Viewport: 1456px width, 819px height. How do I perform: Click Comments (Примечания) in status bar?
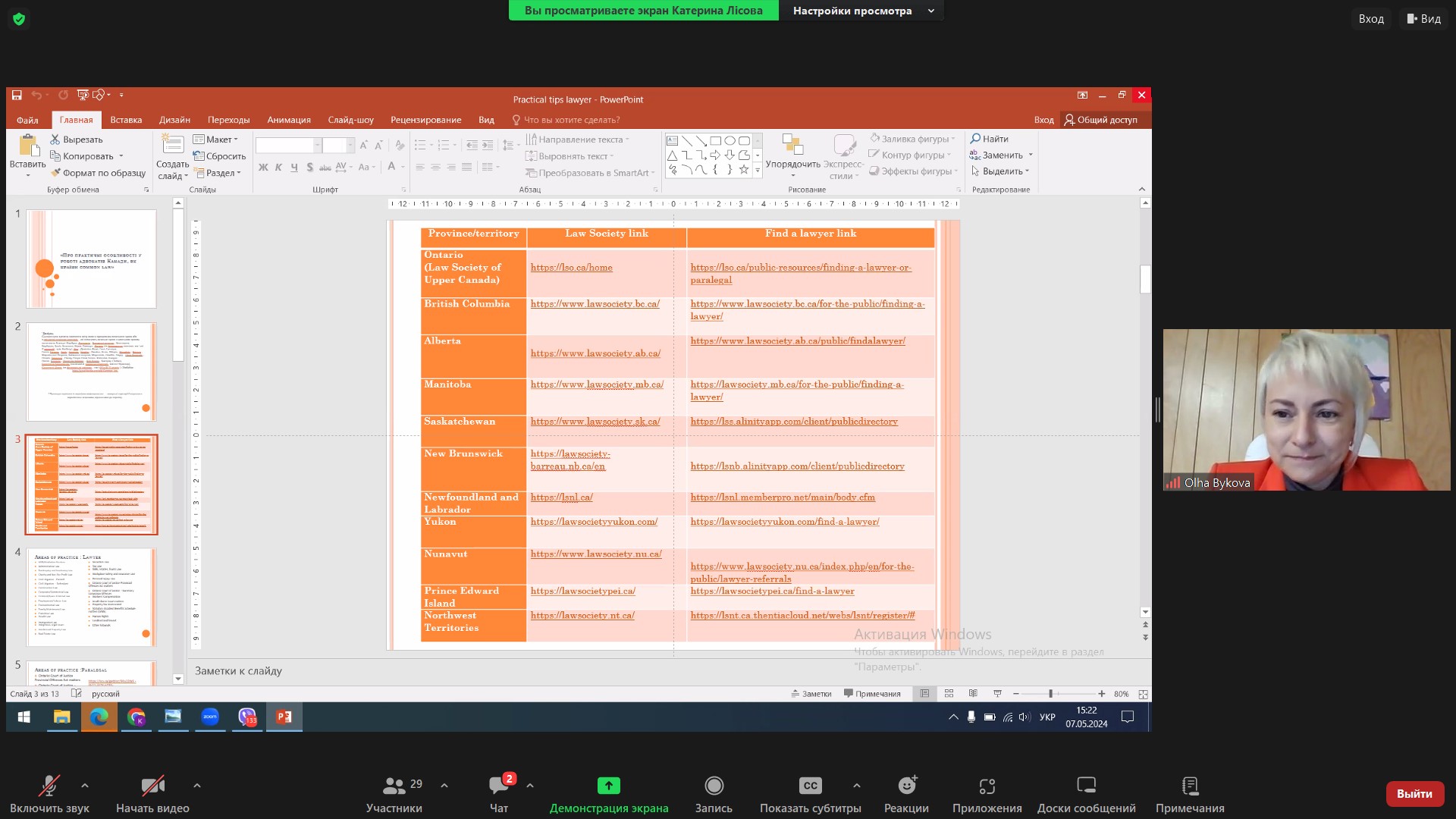click(872, 694)
